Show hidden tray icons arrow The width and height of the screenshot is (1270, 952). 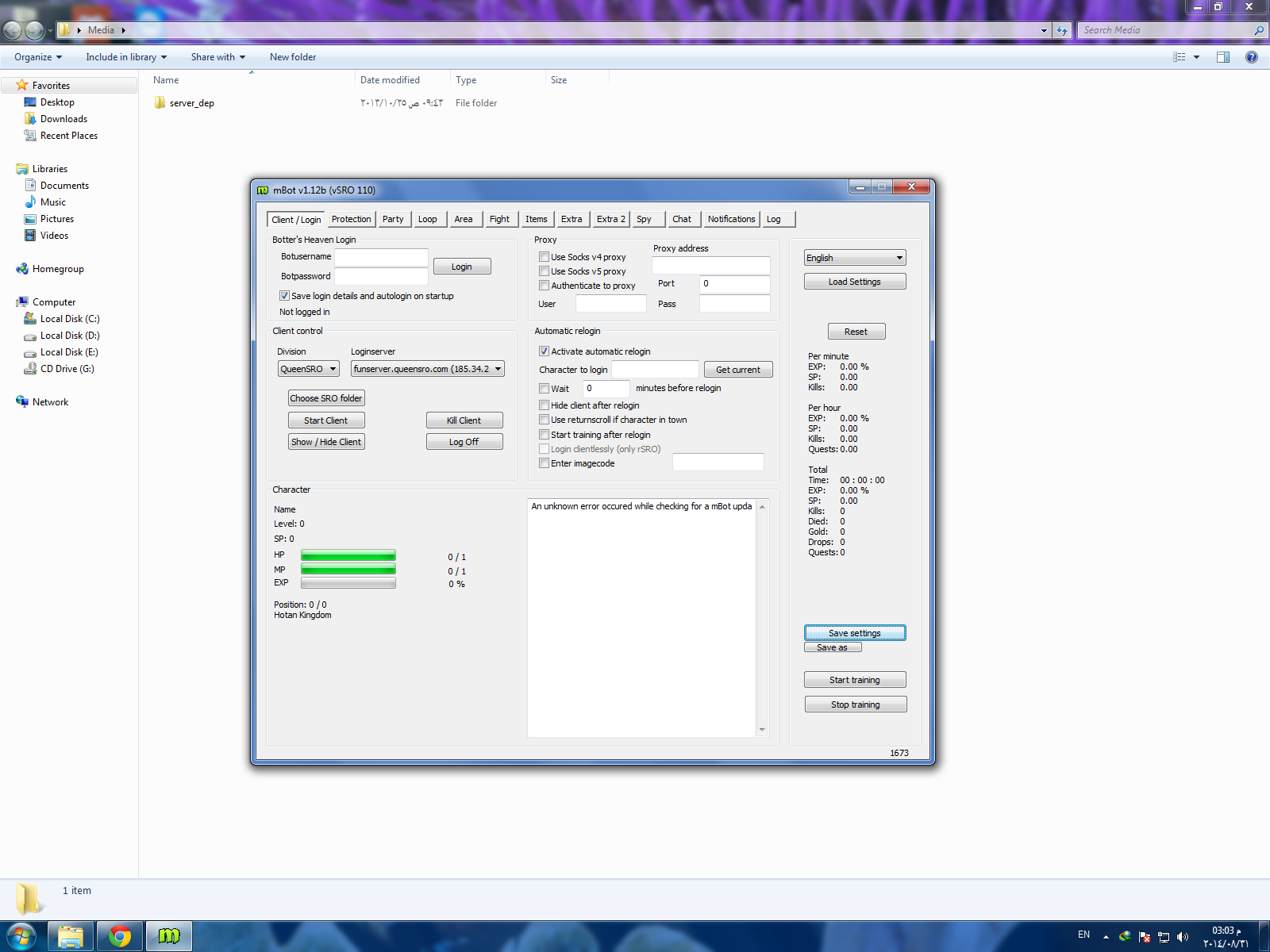point(1106,937)
